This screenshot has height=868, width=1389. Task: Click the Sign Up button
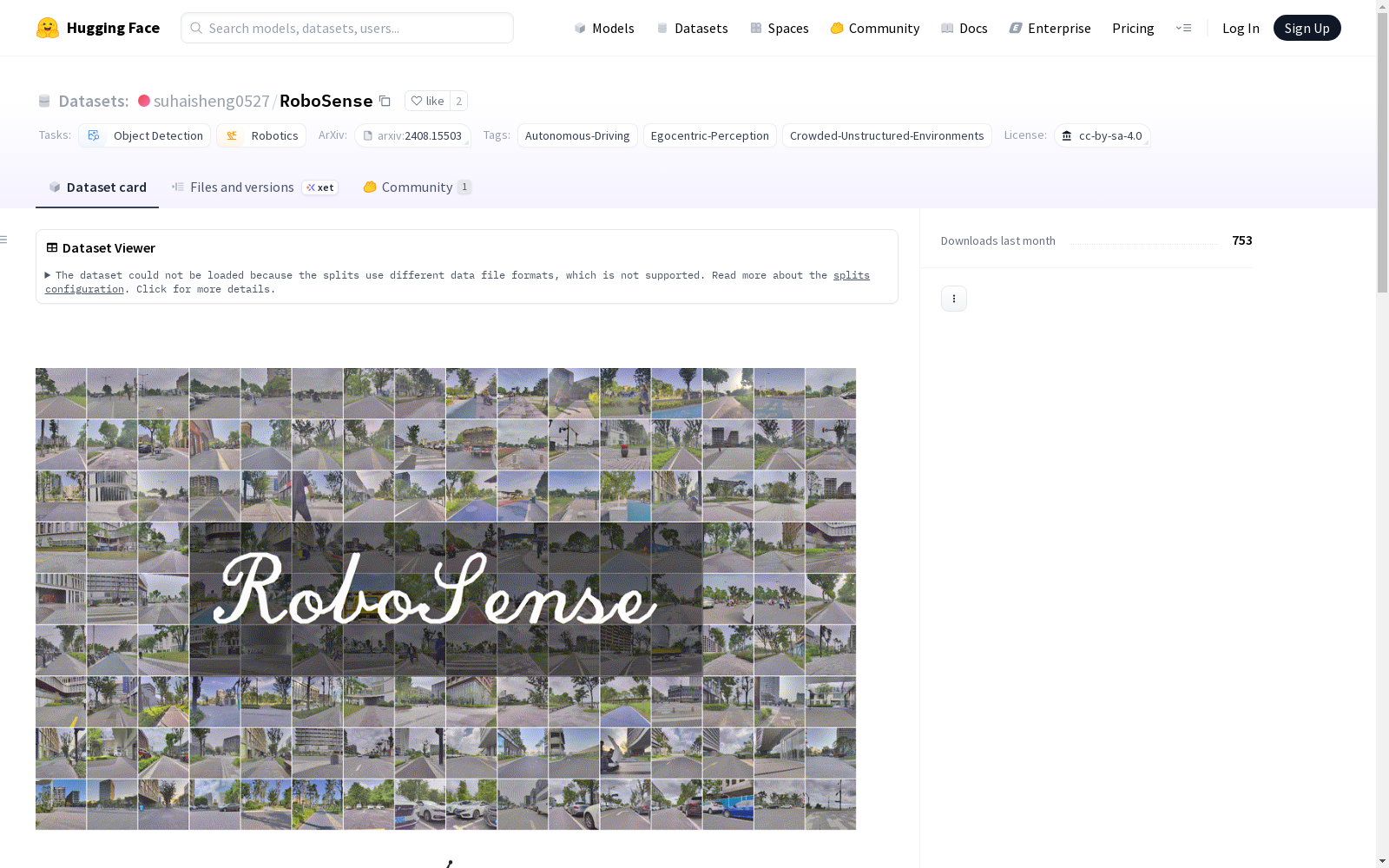click(x=1307, y=28)
